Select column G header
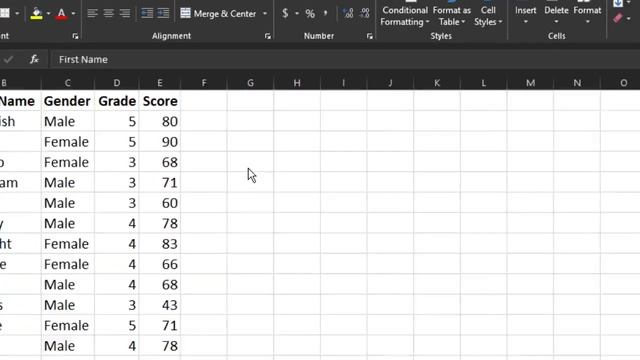640x360 pixels. coord(250,83)
